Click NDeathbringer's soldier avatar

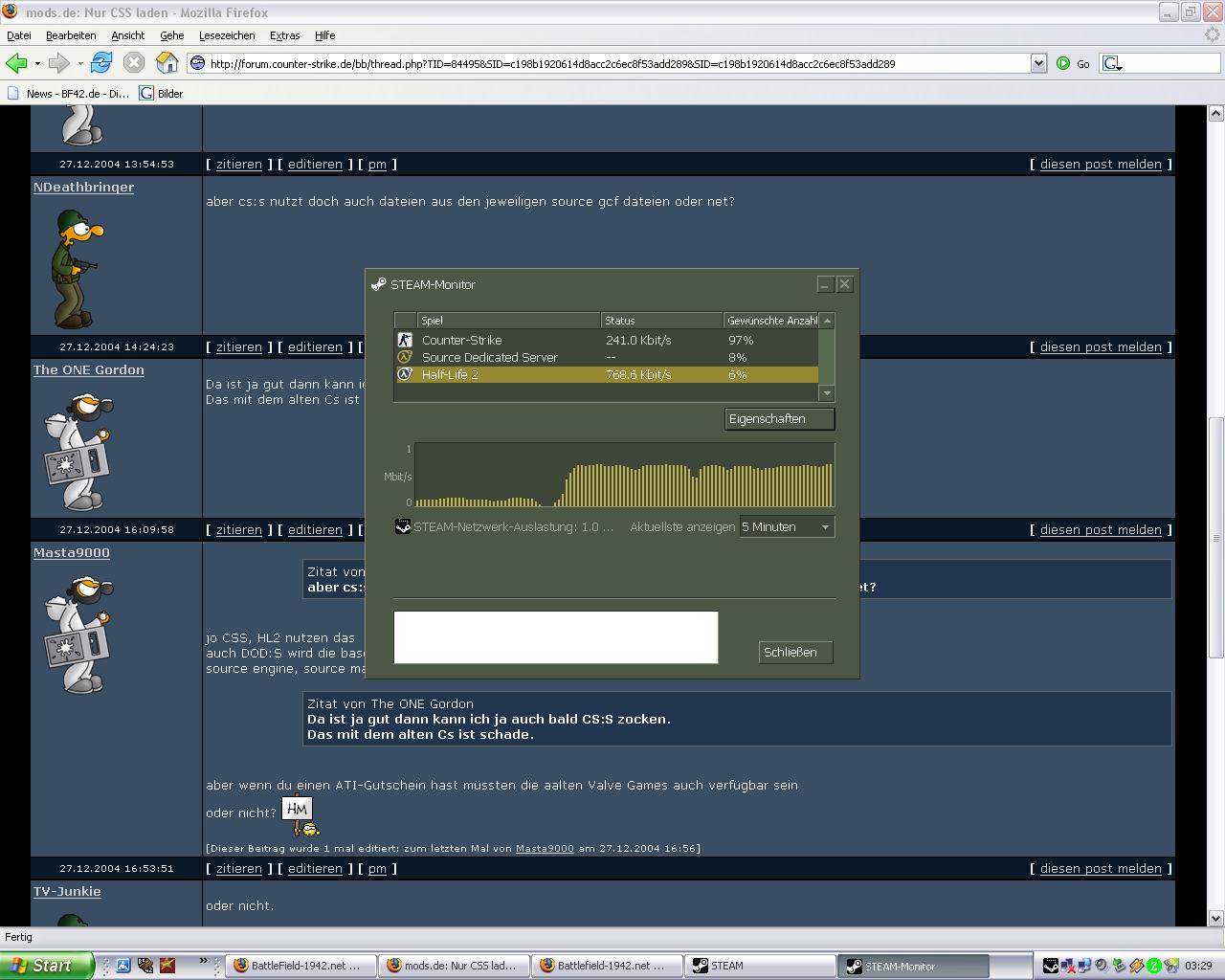pos(77,267)
